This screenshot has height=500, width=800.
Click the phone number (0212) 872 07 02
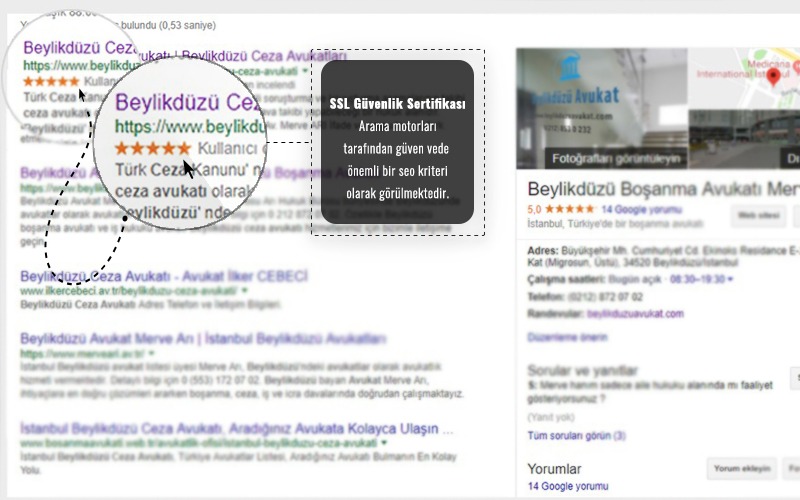coord(605,296)
